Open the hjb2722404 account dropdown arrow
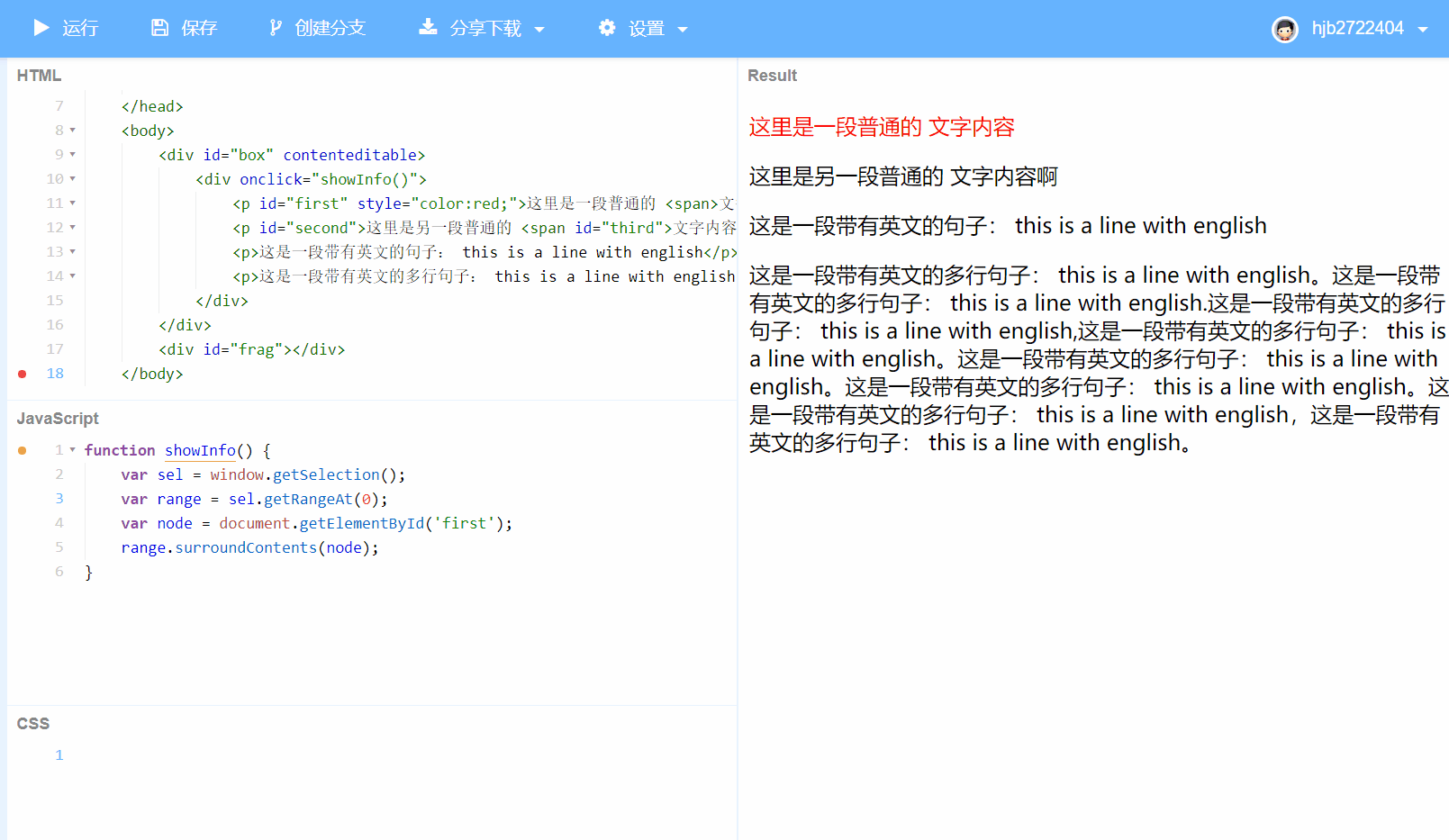 1423,30
